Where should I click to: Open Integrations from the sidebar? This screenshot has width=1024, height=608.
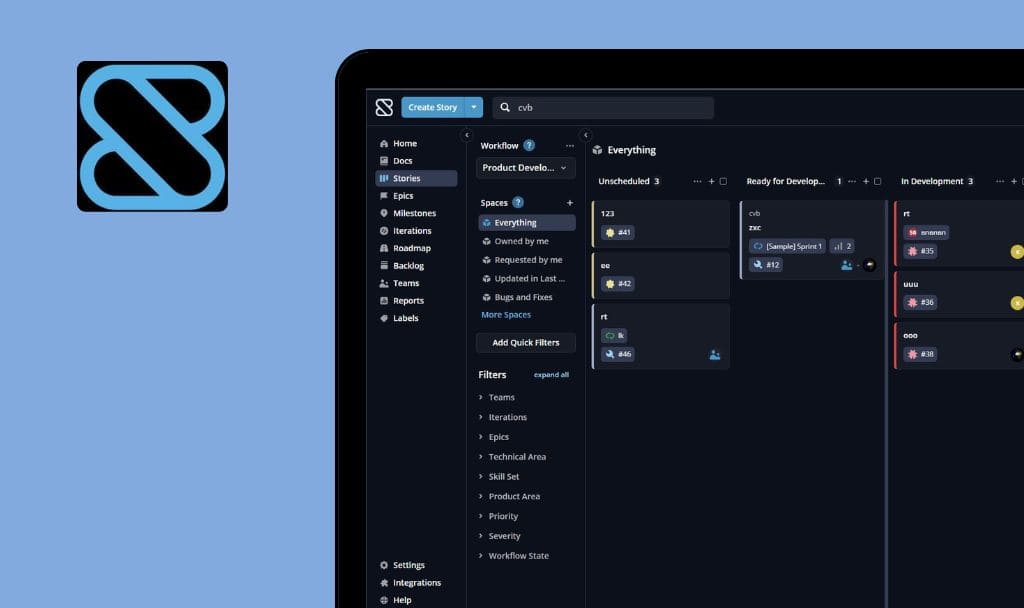click(x=410, y=583)
